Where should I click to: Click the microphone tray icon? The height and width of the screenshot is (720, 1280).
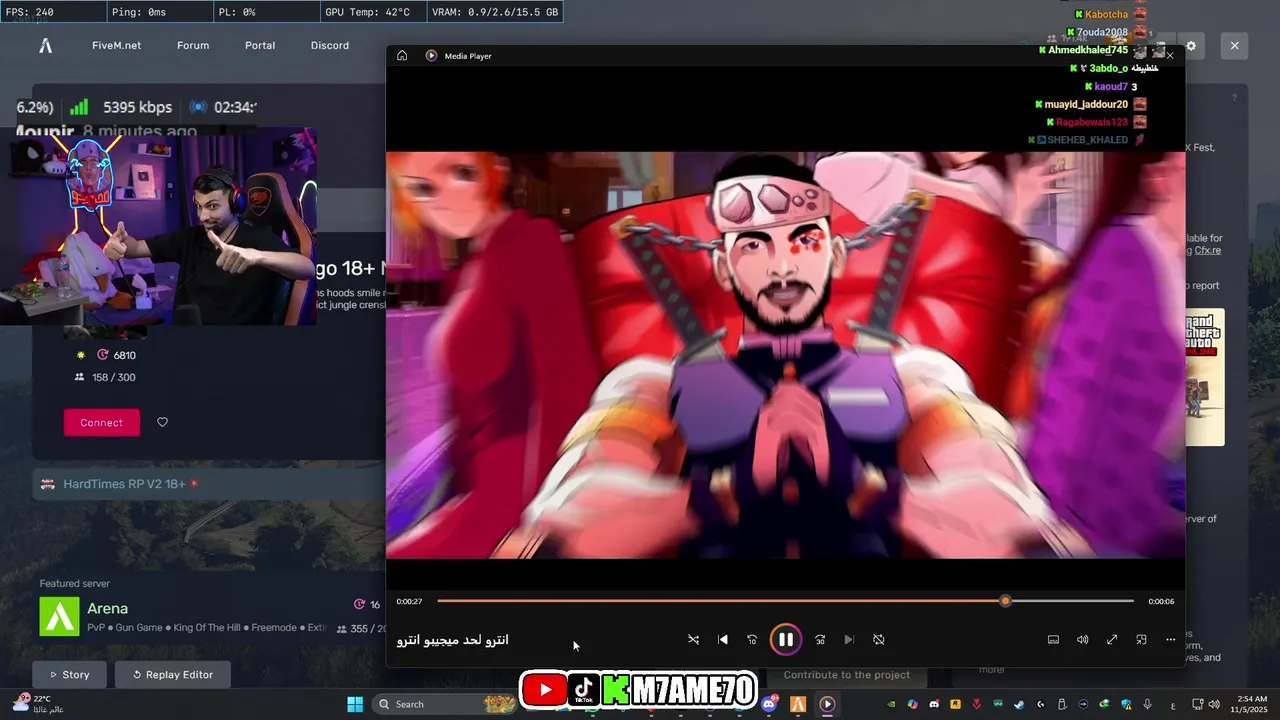click(x=1147, y=704)
